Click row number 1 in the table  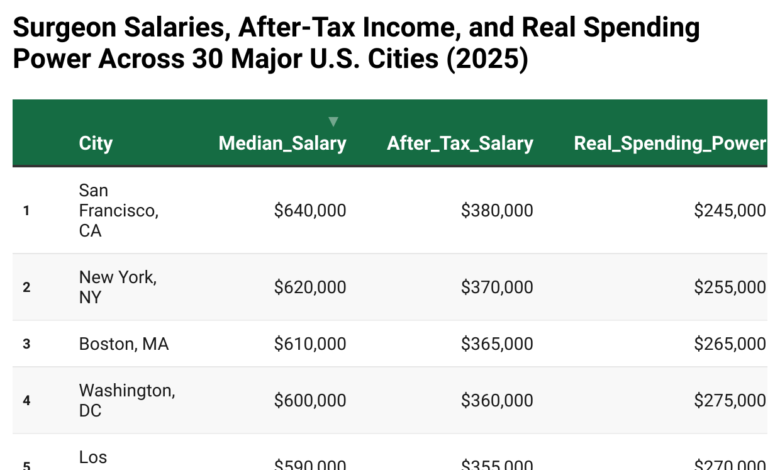tap(27, 210)
